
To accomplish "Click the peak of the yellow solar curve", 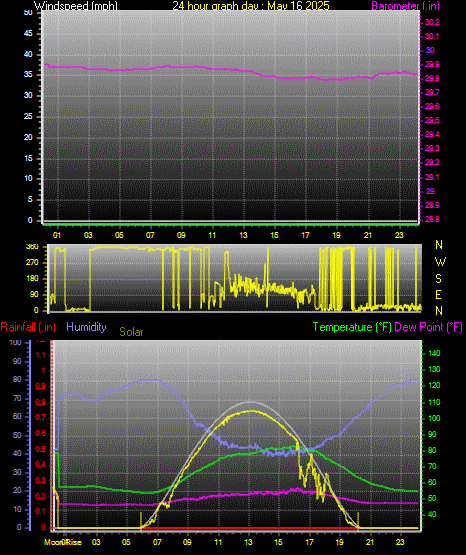I will coord(250,411).
